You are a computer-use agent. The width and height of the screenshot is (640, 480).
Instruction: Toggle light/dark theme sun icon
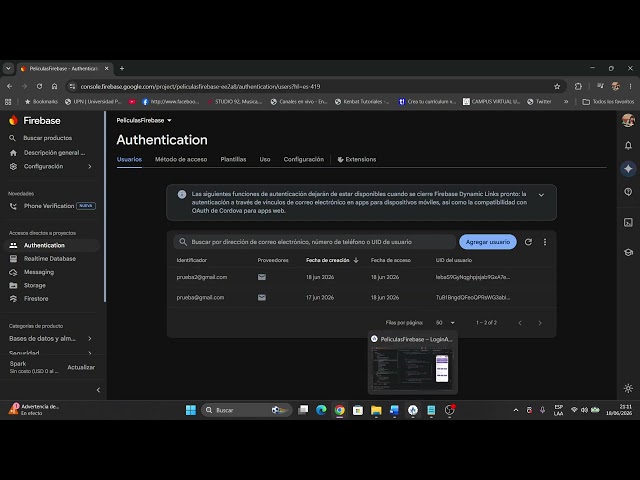628,388
